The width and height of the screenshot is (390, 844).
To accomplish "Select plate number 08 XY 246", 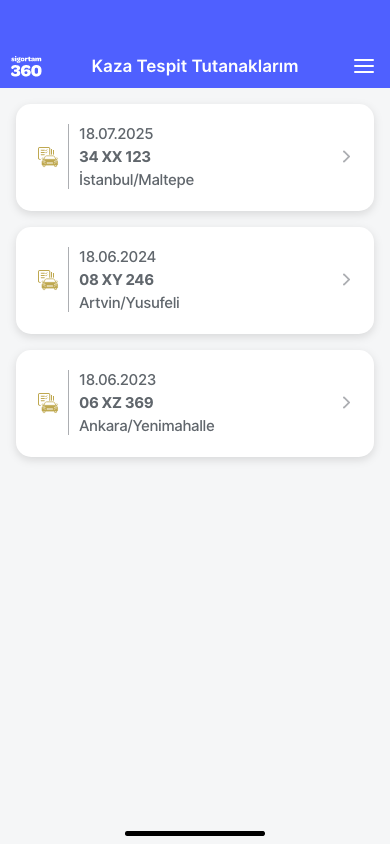I will pyautogui.click(x=117, y=280).
